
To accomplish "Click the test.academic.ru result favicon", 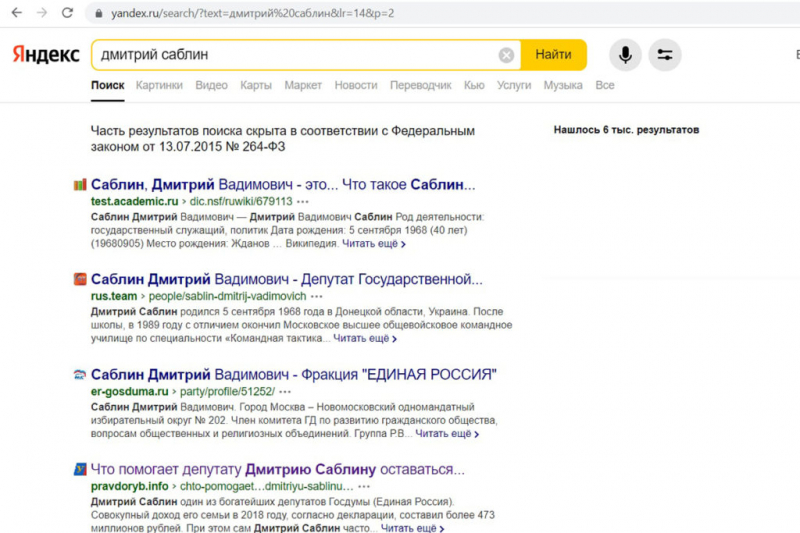I will (x=80, y=185).
